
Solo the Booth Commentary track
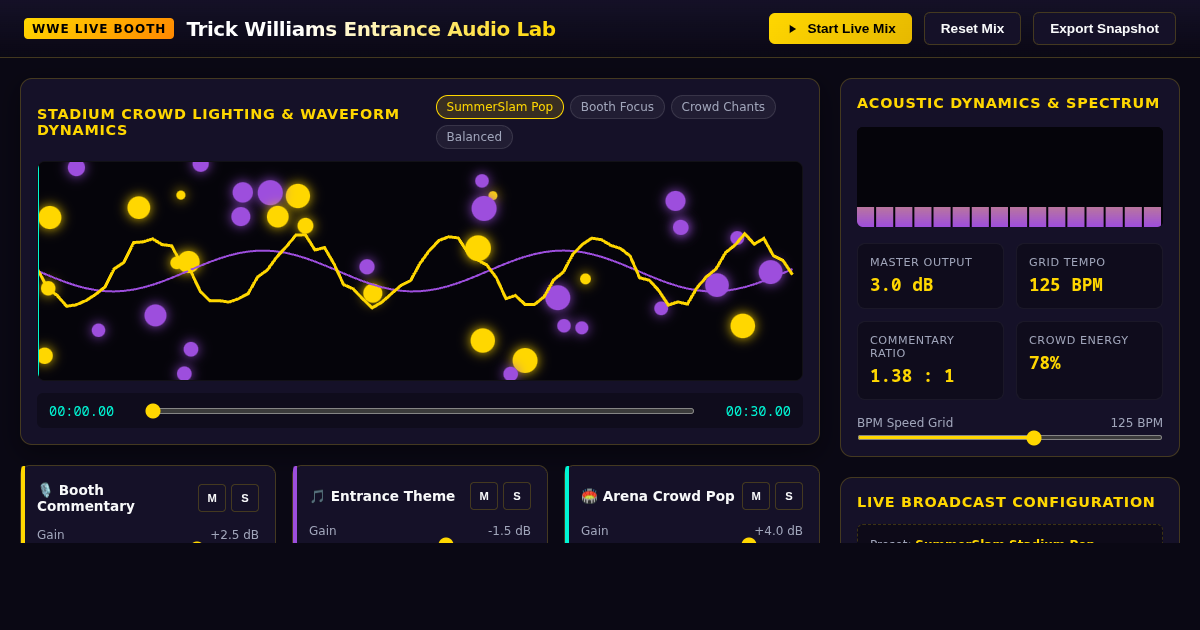click(x=245, y=498)
